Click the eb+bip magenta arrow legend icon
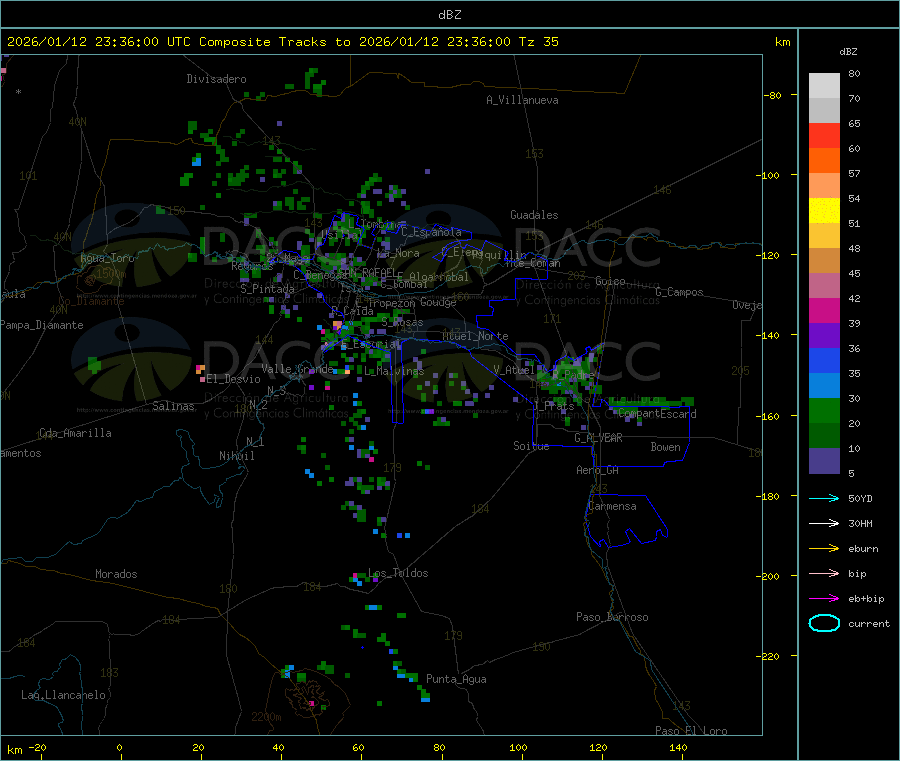Screen dimensions: 900x761 824,599
